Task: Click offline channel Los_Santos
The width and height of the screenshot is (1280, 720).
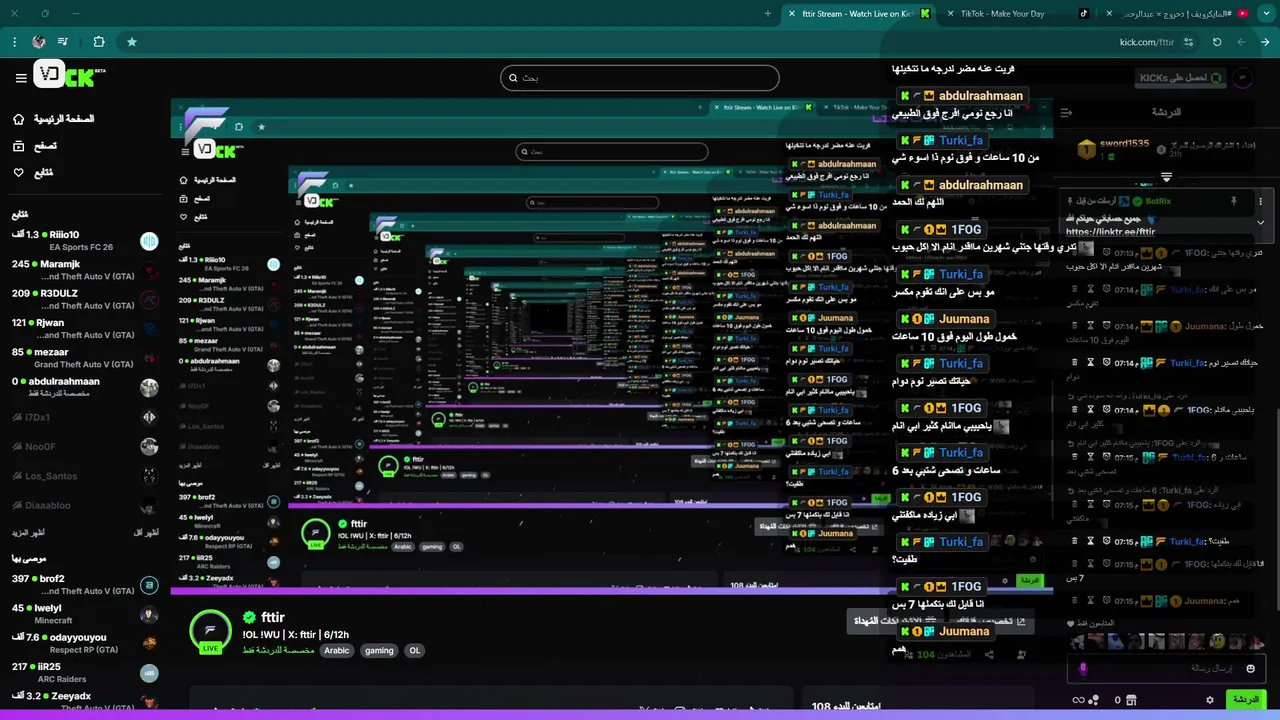Action: [85, 476]
